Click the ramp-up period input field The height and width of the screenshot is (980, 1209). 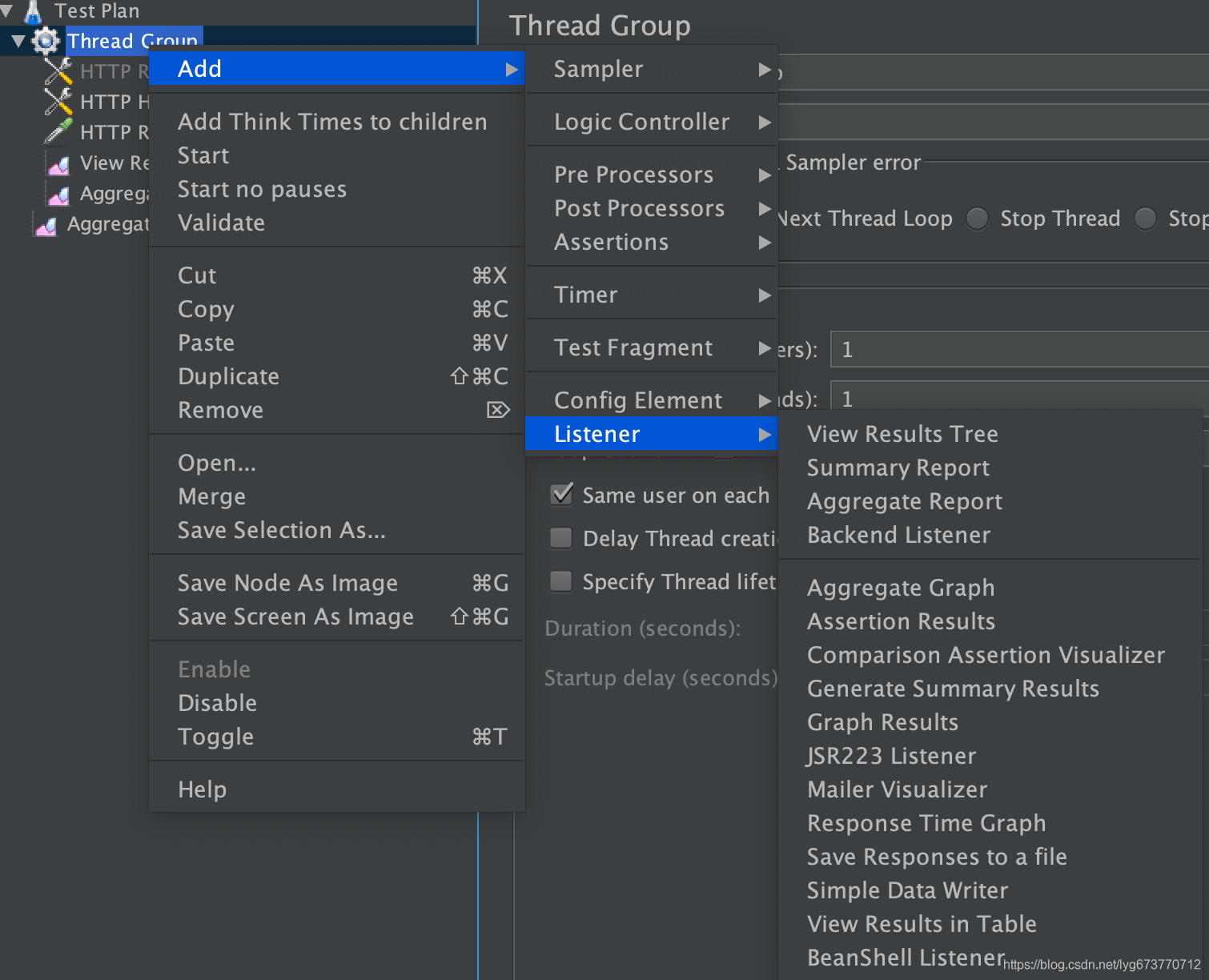[1019, 396]
